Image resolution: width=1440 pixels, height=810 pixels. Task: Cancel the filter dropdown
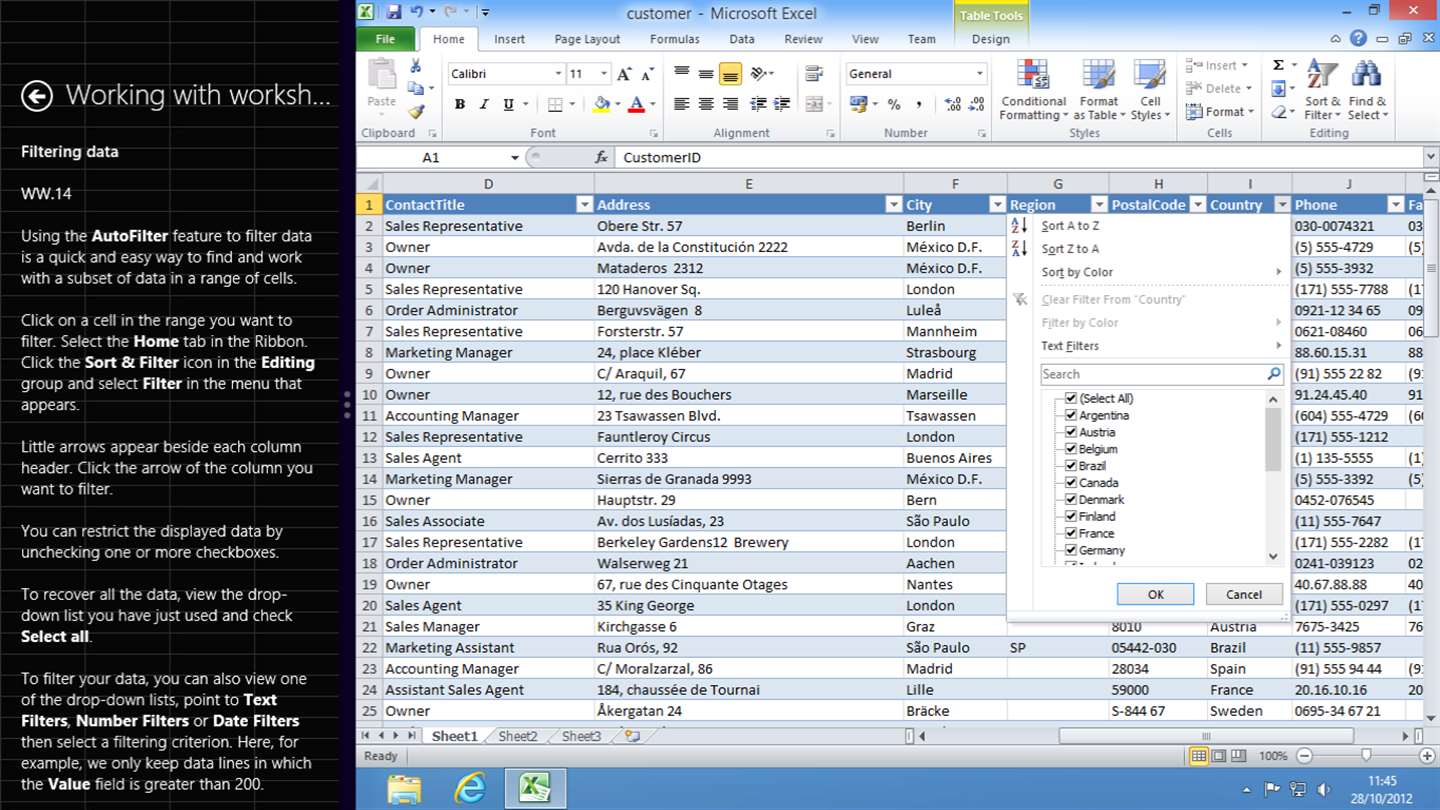[1243, 594]
